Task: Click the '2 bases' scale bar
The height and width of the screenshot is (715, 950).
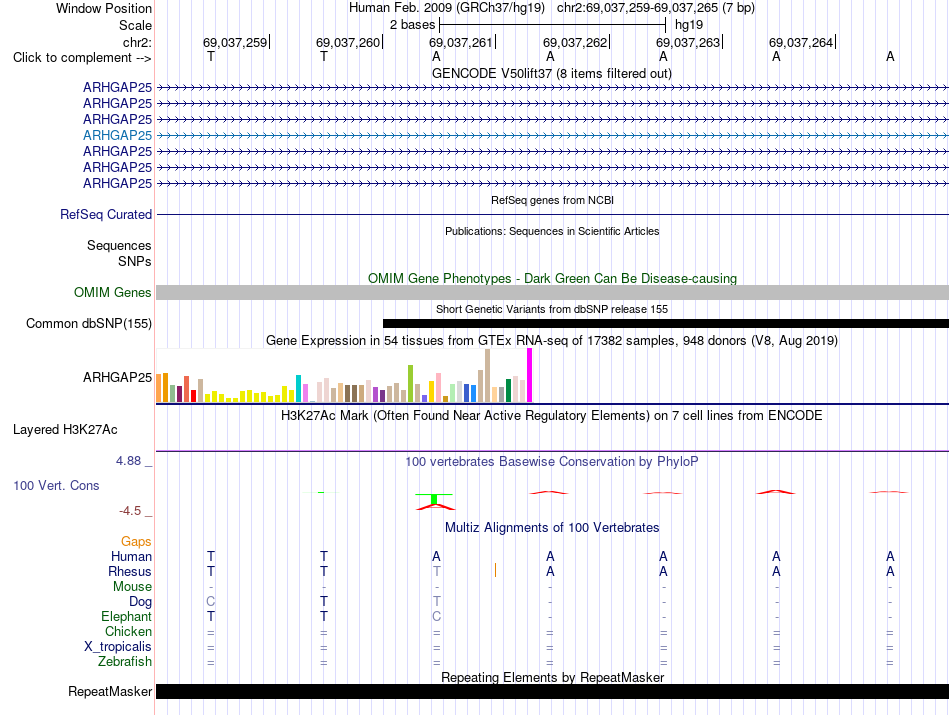Action: pos(553,25)
